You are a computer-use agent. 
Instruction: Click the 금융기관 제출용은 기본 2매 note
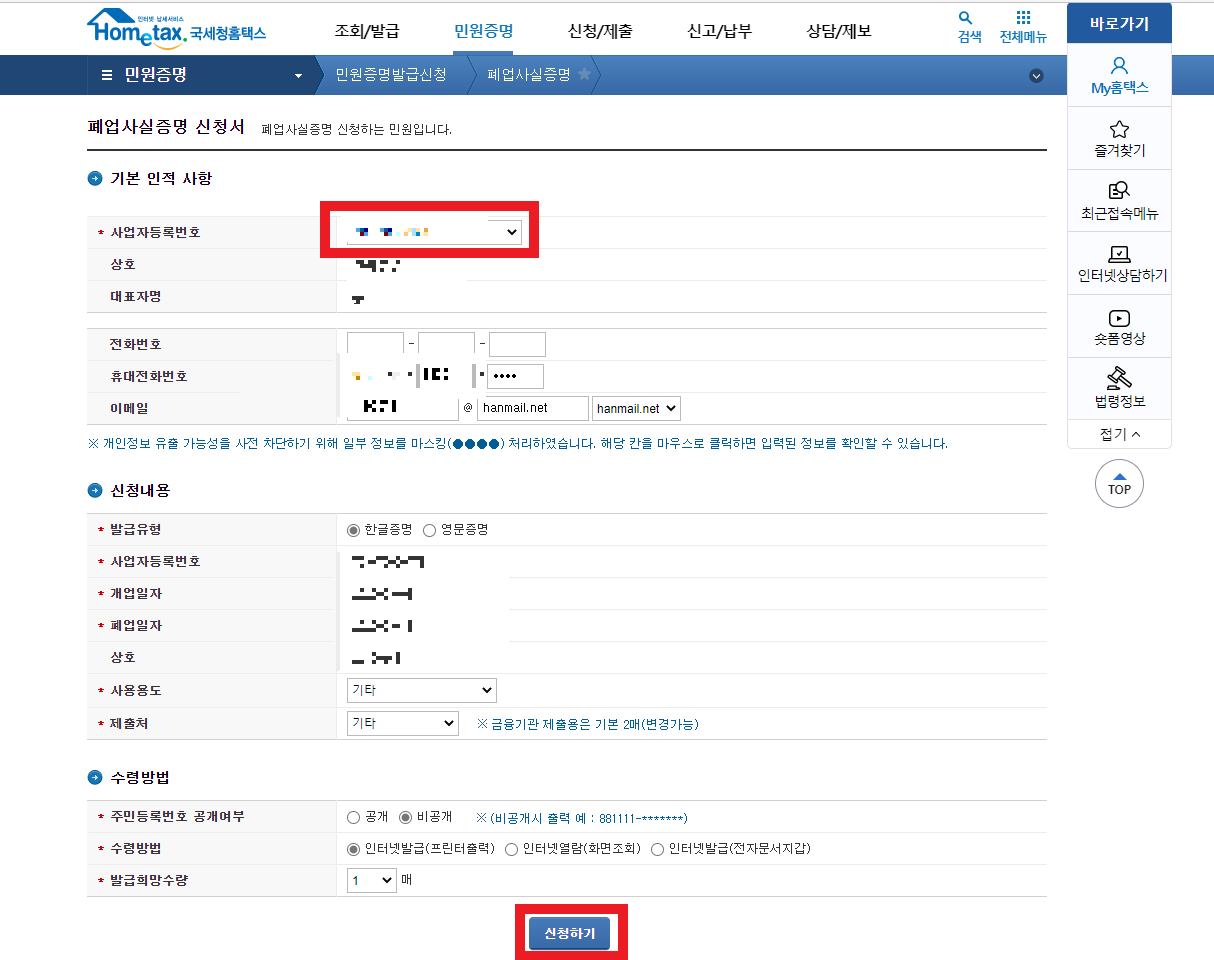click(x=587, y=724)
